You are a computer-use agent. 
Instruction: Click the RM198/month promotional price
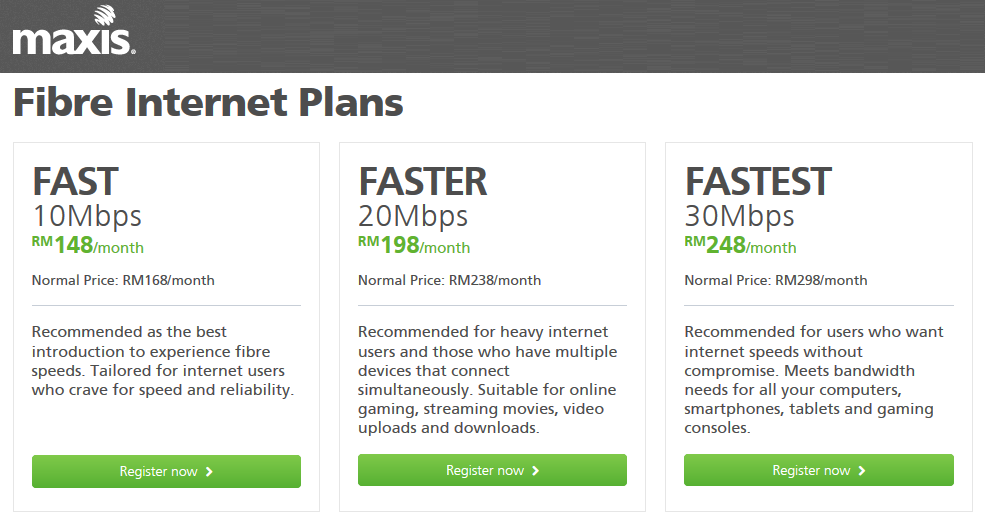tap(414, 245)
